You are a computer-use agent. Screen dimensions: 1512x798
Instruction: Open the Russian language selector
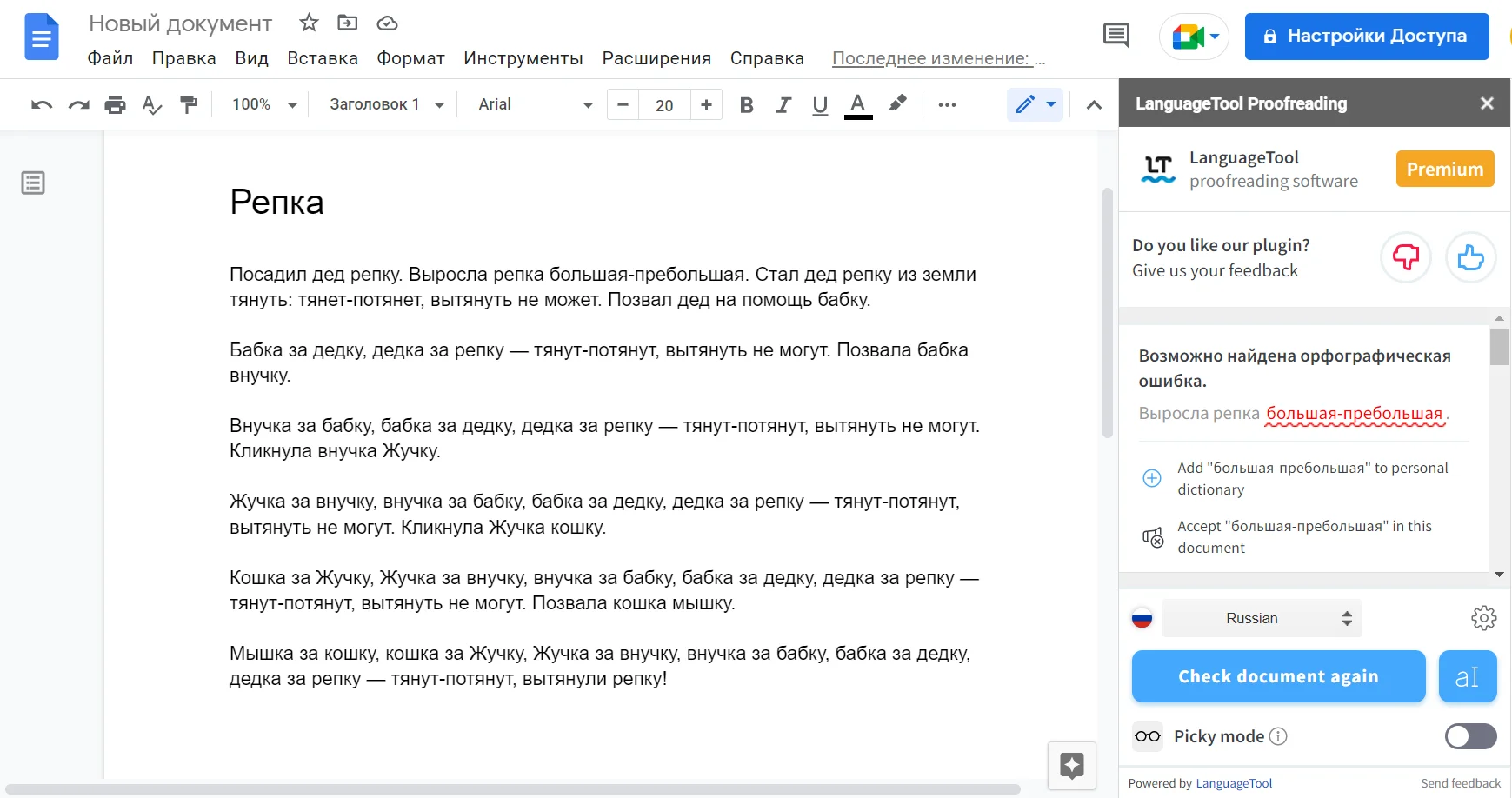point(1262,618)
